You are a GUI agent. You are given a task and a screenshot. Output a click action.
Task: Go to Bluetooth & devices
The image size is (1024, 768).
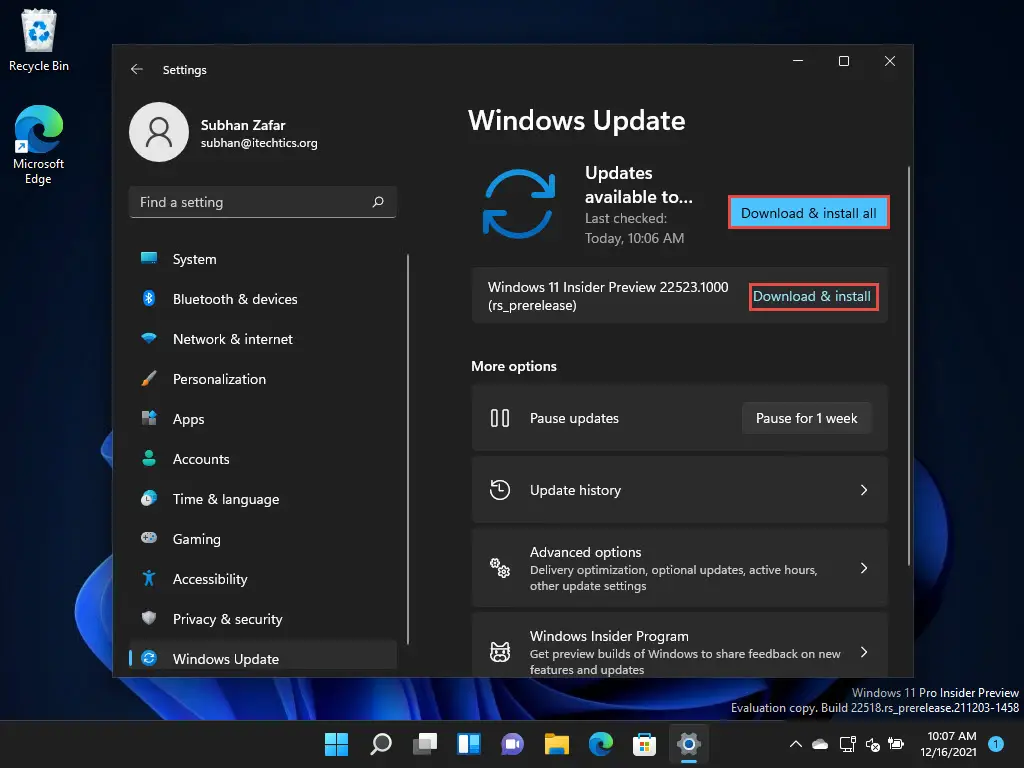263,299
